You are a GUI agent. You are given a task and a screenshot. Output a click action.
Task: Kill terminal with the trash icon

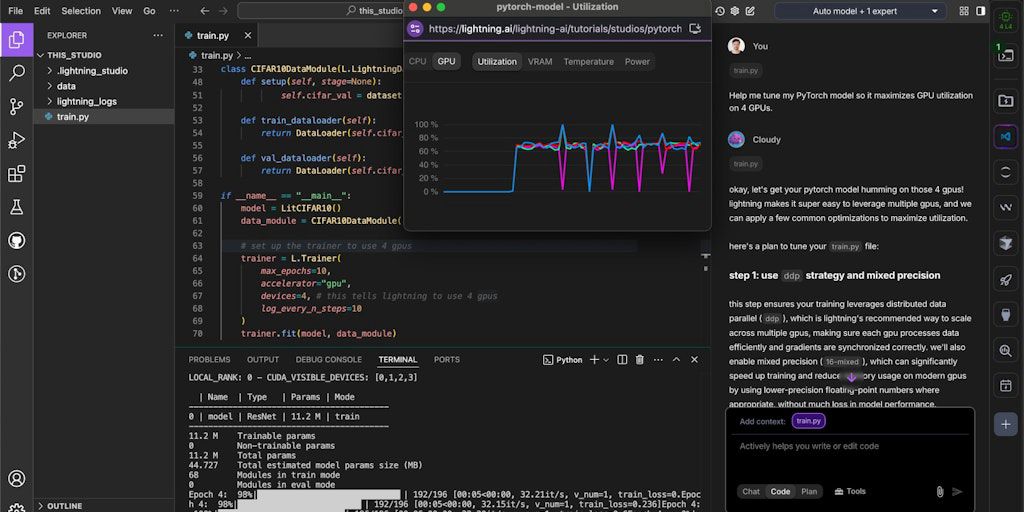640,360
